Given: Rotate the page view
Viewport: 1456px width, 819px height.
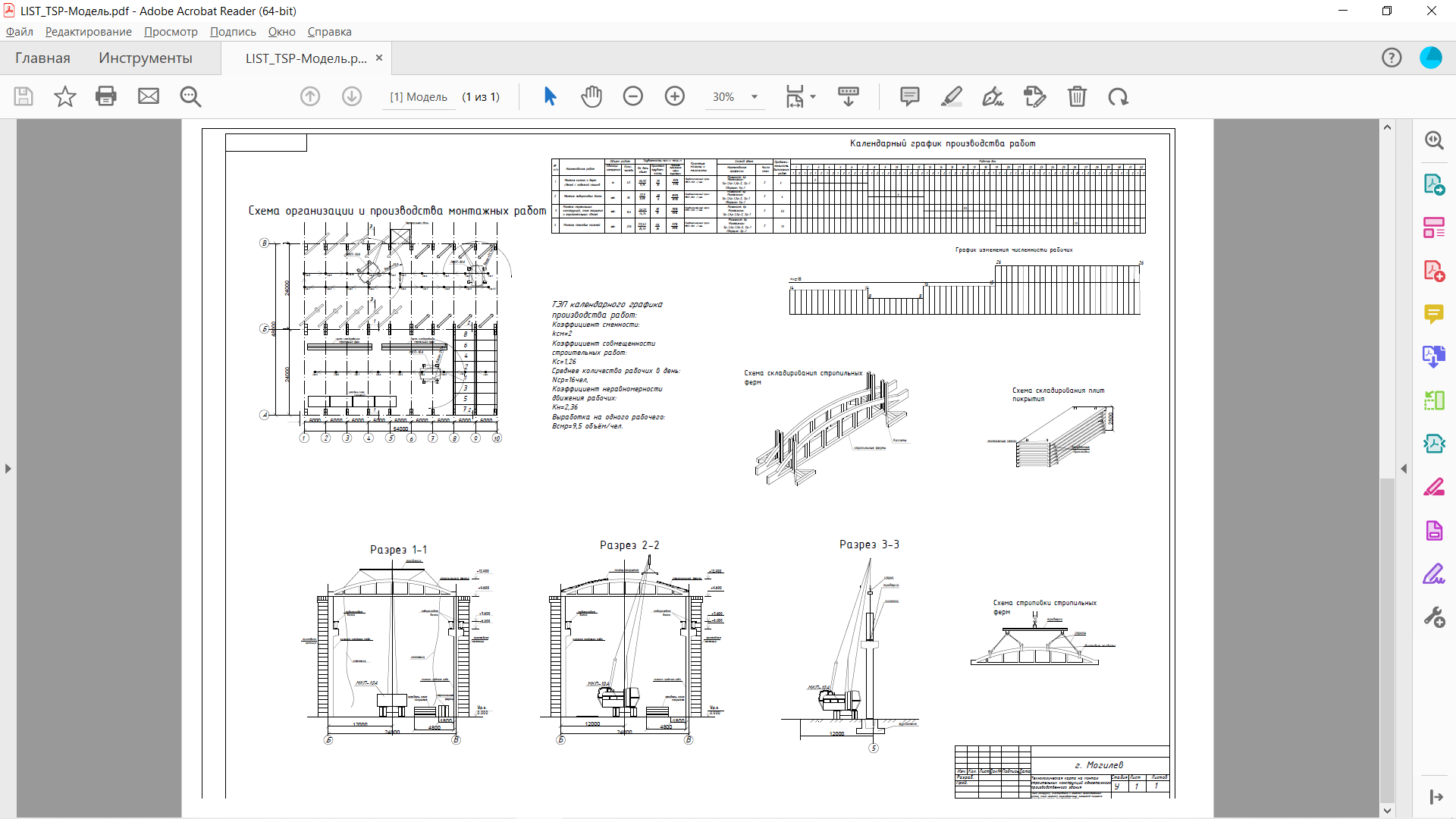Looking at the screenshot, I should coord(1119,96).
